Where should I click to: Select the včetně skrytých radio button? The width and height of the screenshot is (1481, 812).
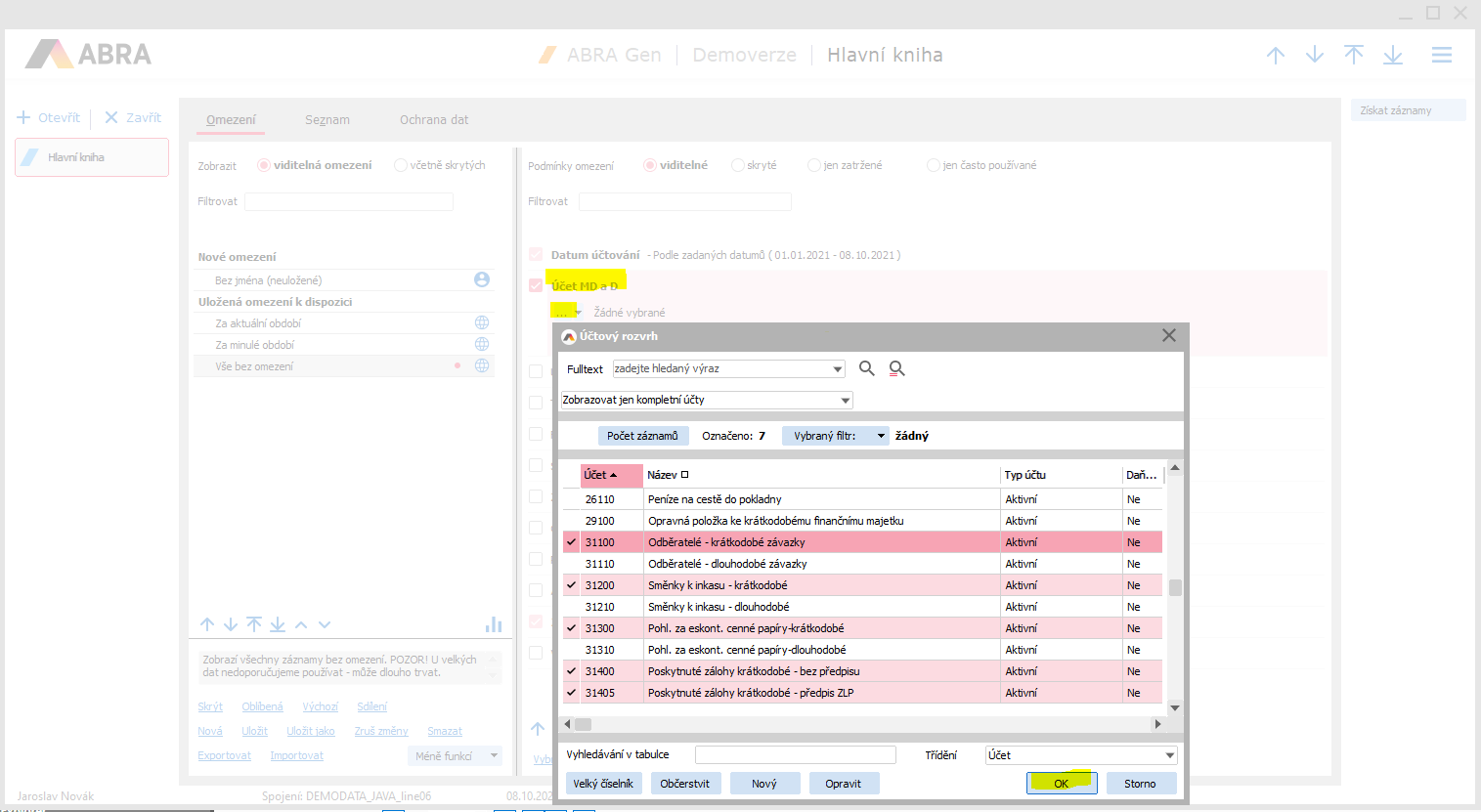(x=401, y=165)
